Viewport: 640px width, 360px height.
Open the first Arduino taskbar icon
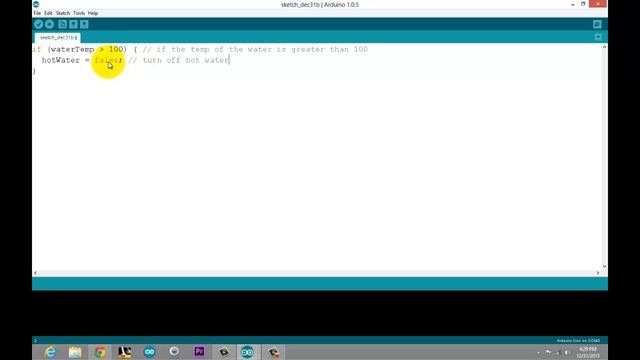(x=150, y=352)
